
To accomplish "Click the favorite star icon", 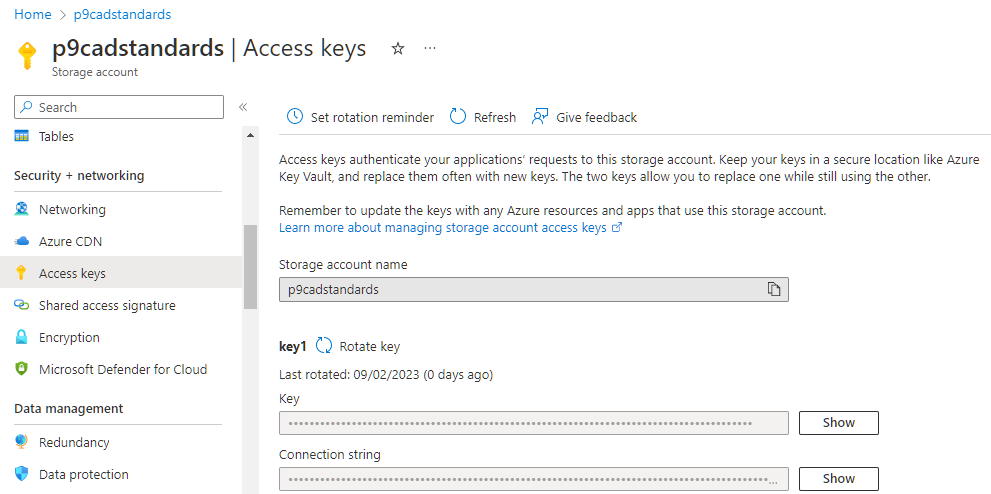I will point(398,48).
